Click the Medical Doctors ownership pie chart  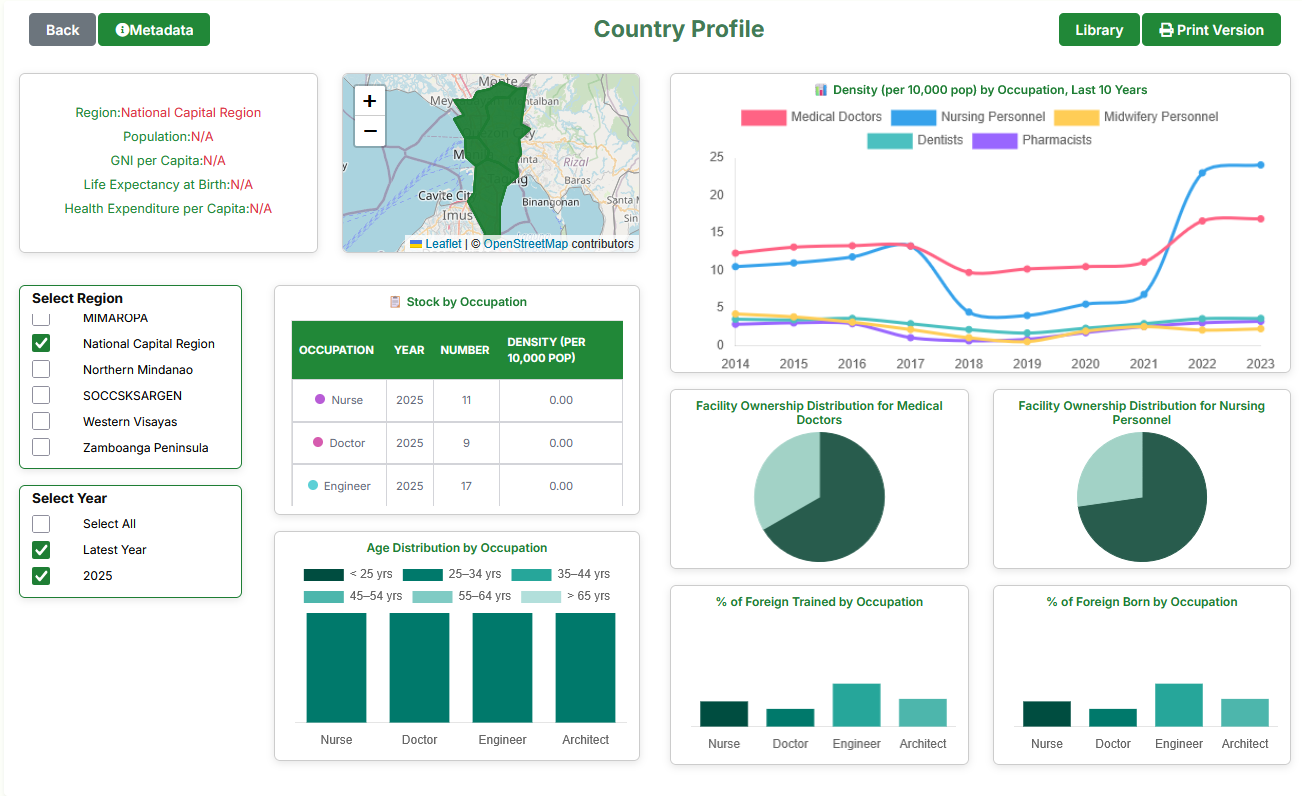819,497
